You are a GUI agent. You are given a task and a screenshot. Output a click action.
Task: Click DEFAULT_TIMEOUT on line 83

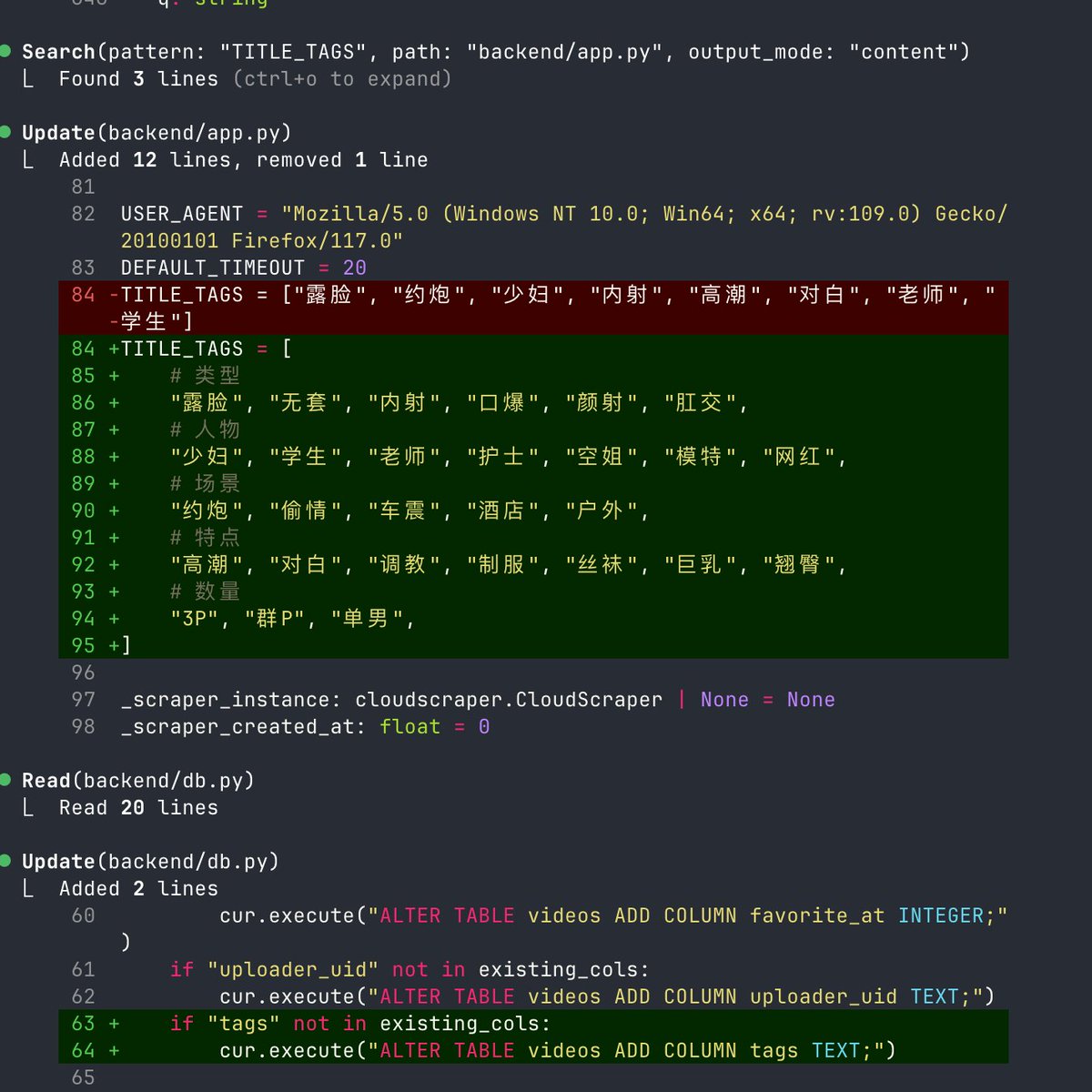(x=213, y=268)
